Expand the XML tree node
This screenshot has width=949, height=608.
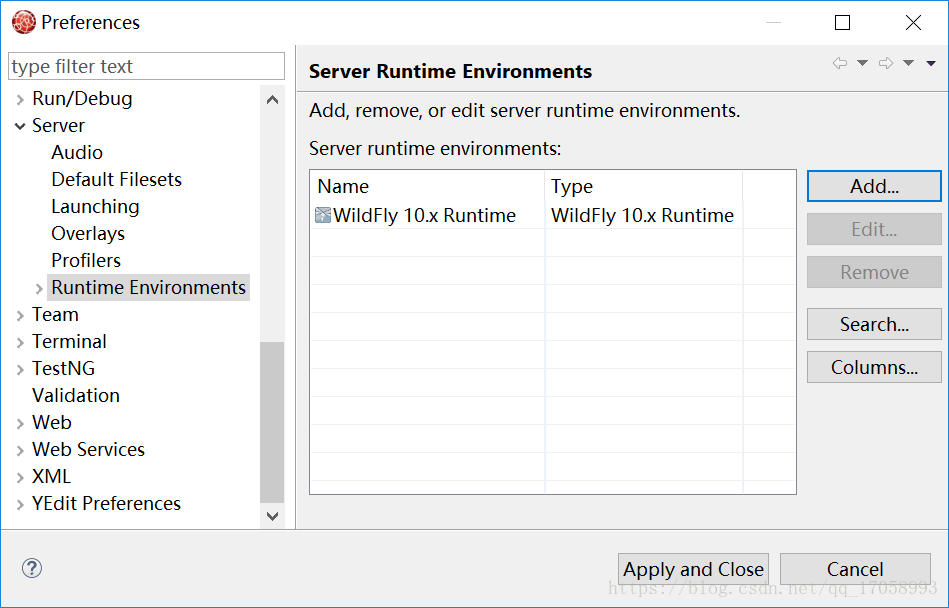coord(20,477)
